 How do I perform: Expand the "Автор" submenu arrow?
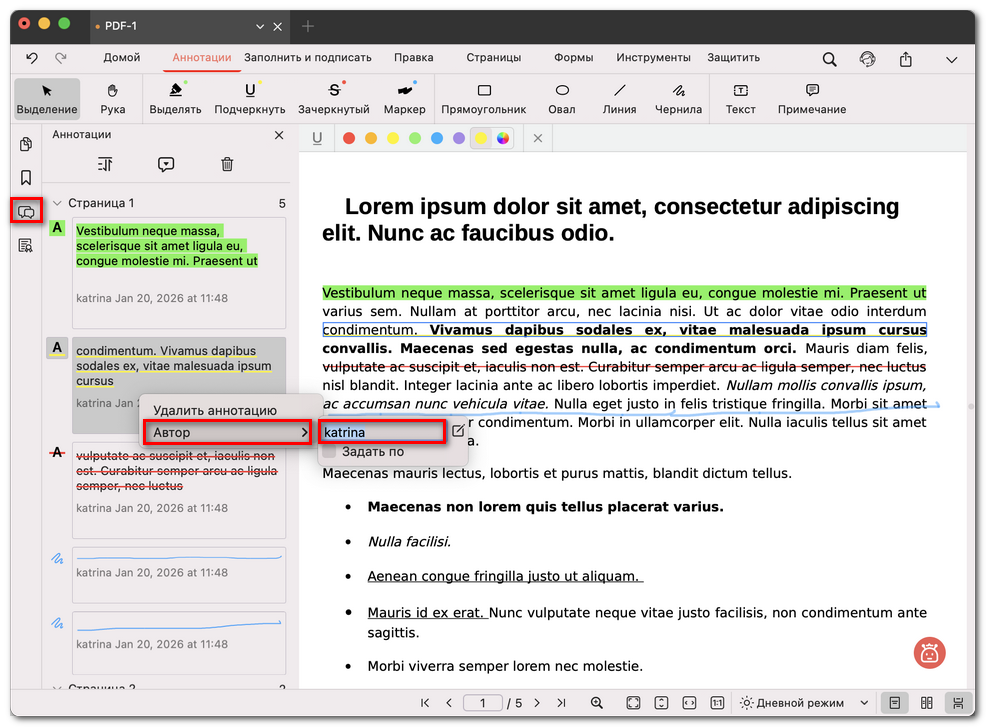pos(304,433)
